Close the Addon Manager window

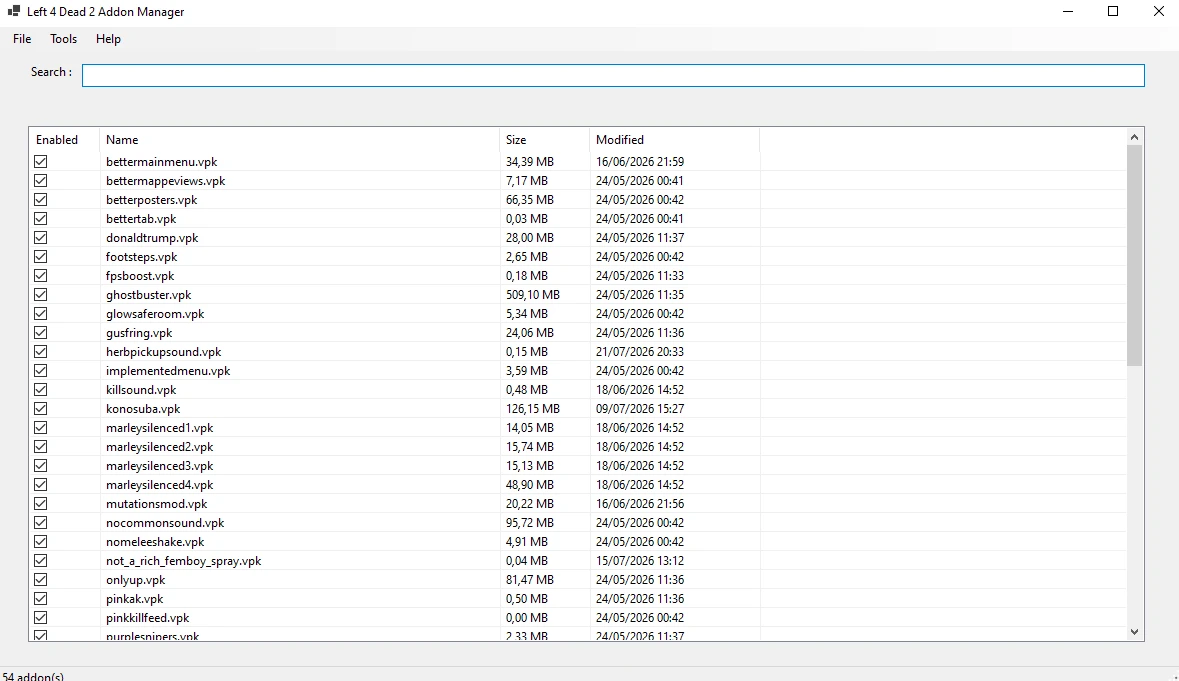tap(1158, 11)
